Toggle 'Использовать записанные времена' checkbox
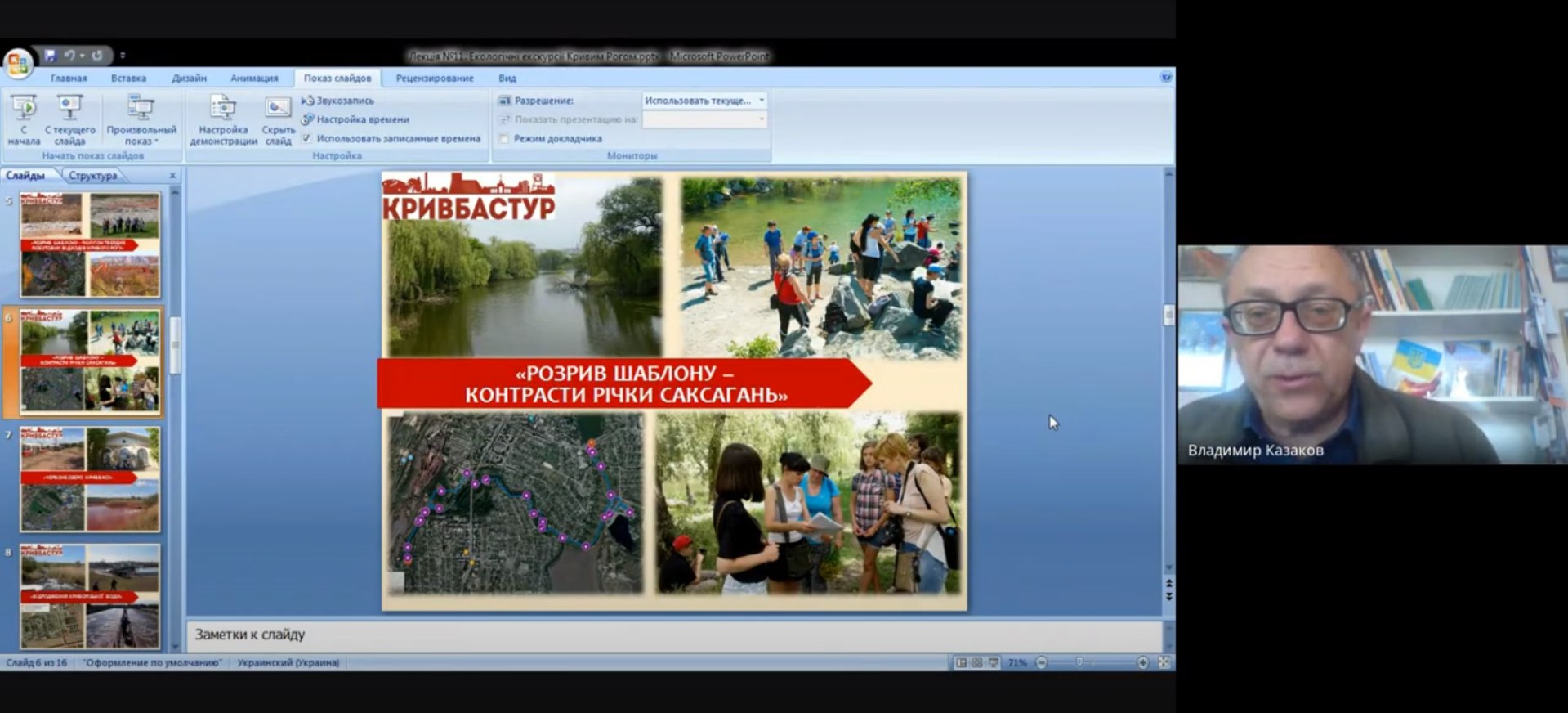 [306, 138]
